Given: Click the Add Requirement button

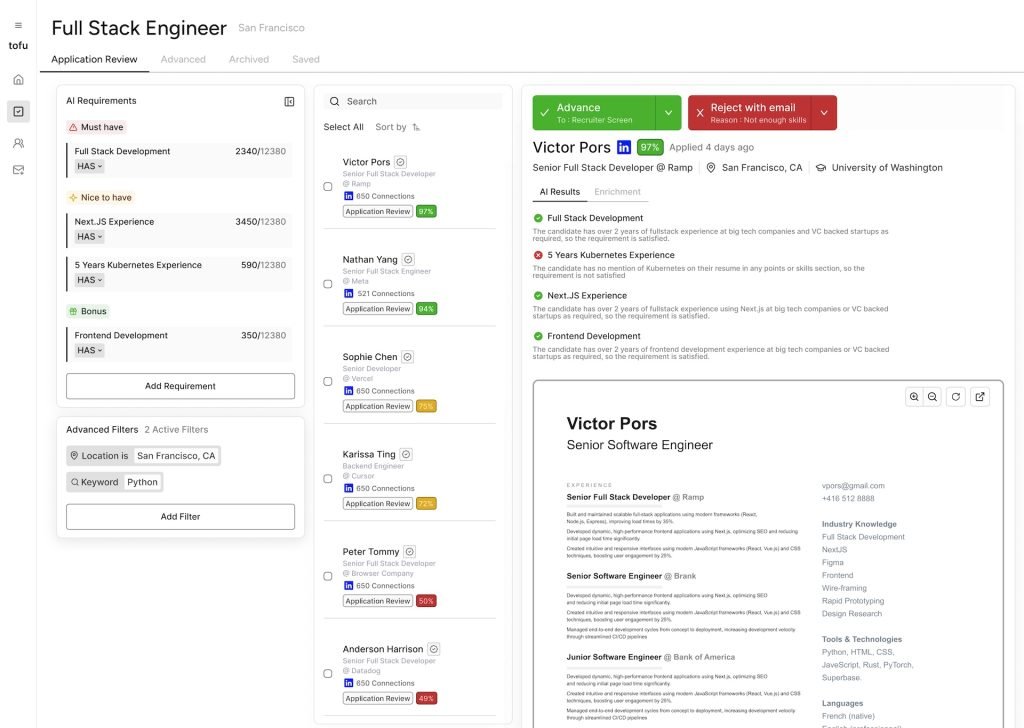Looking at the screenshot, I should (x=180, y=386).
